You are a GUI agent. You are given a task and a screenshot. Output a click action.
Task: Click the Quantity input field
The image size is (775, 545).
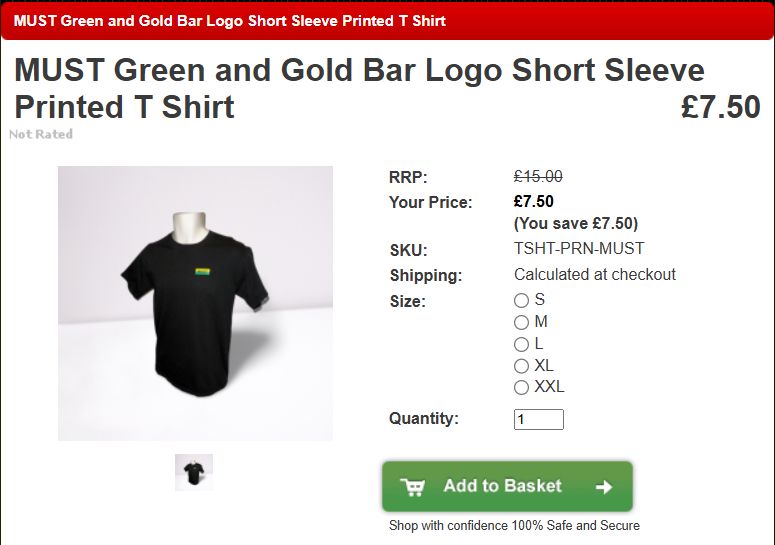click(539, 419)
